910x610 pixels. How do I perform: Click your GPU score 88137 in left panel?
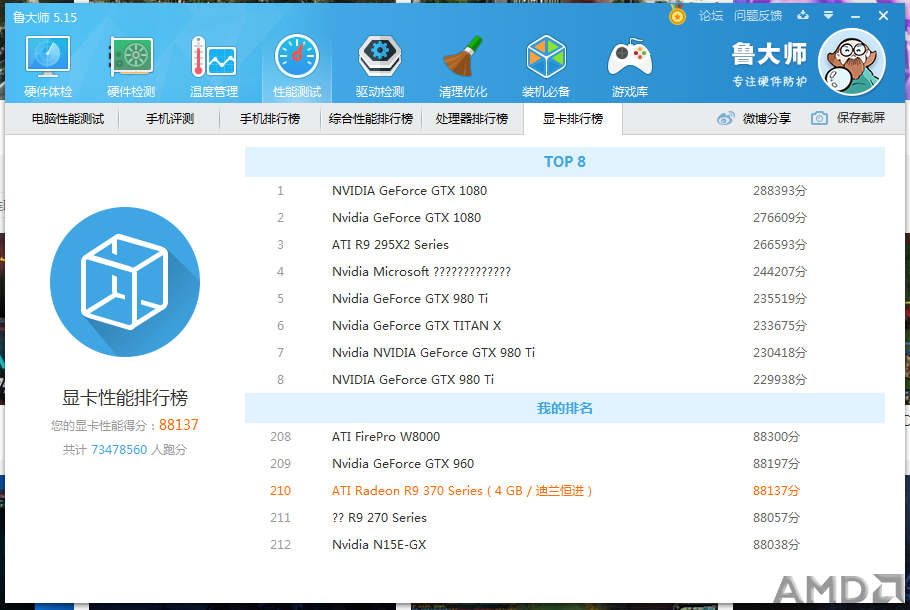click(179, 425)
